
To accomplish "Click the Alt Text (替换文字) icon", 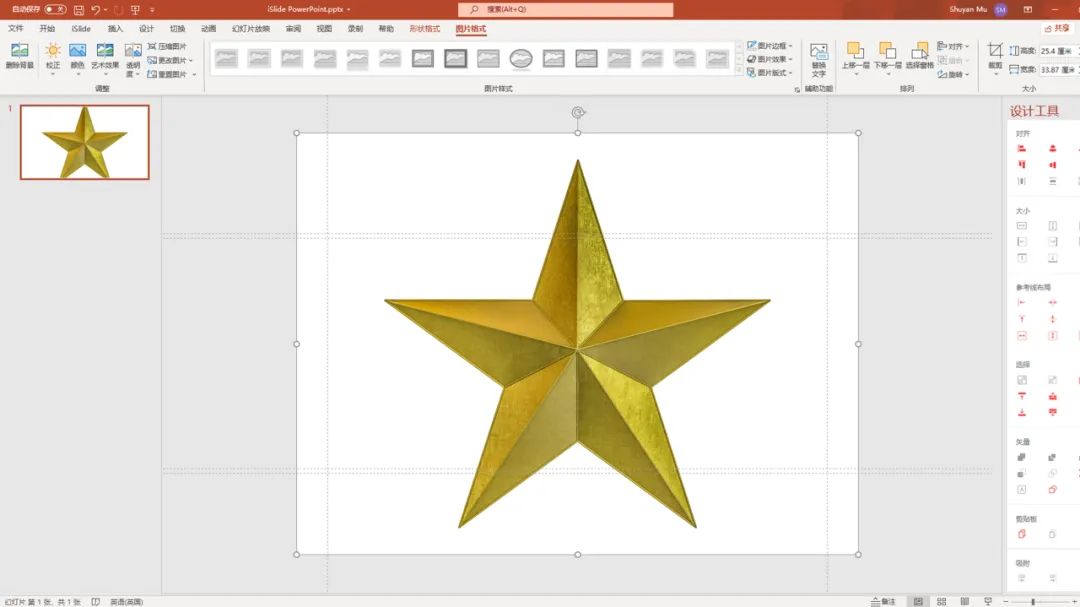I will click(x=818, y=60).
